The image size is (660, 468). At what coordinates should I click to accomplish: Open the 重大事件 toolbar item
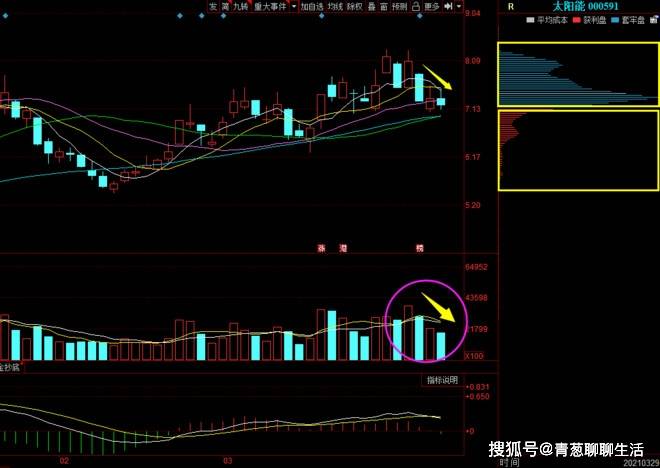point(270,6)
